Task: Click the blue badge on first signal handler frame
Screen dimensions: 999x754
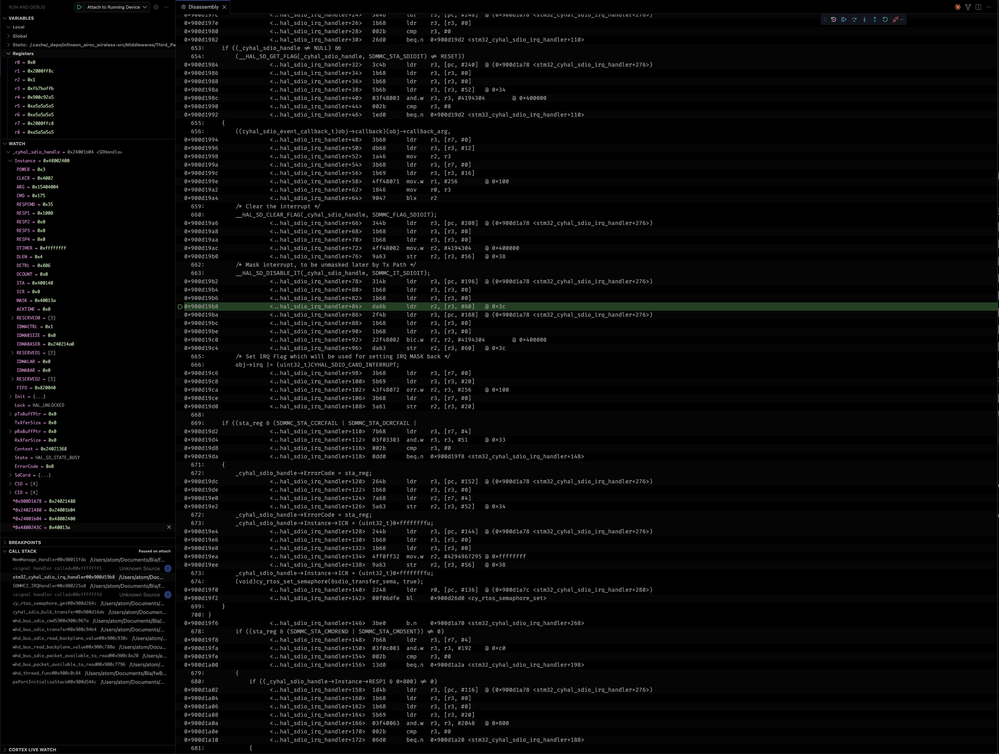Action: 168,569
